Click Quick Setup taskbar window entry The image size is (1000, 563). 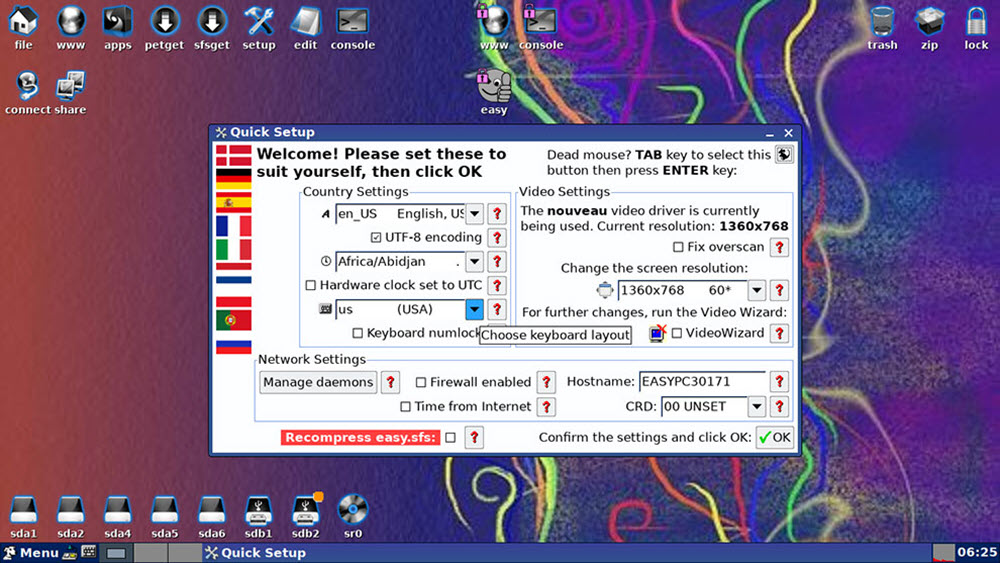[x=255, y=553]
